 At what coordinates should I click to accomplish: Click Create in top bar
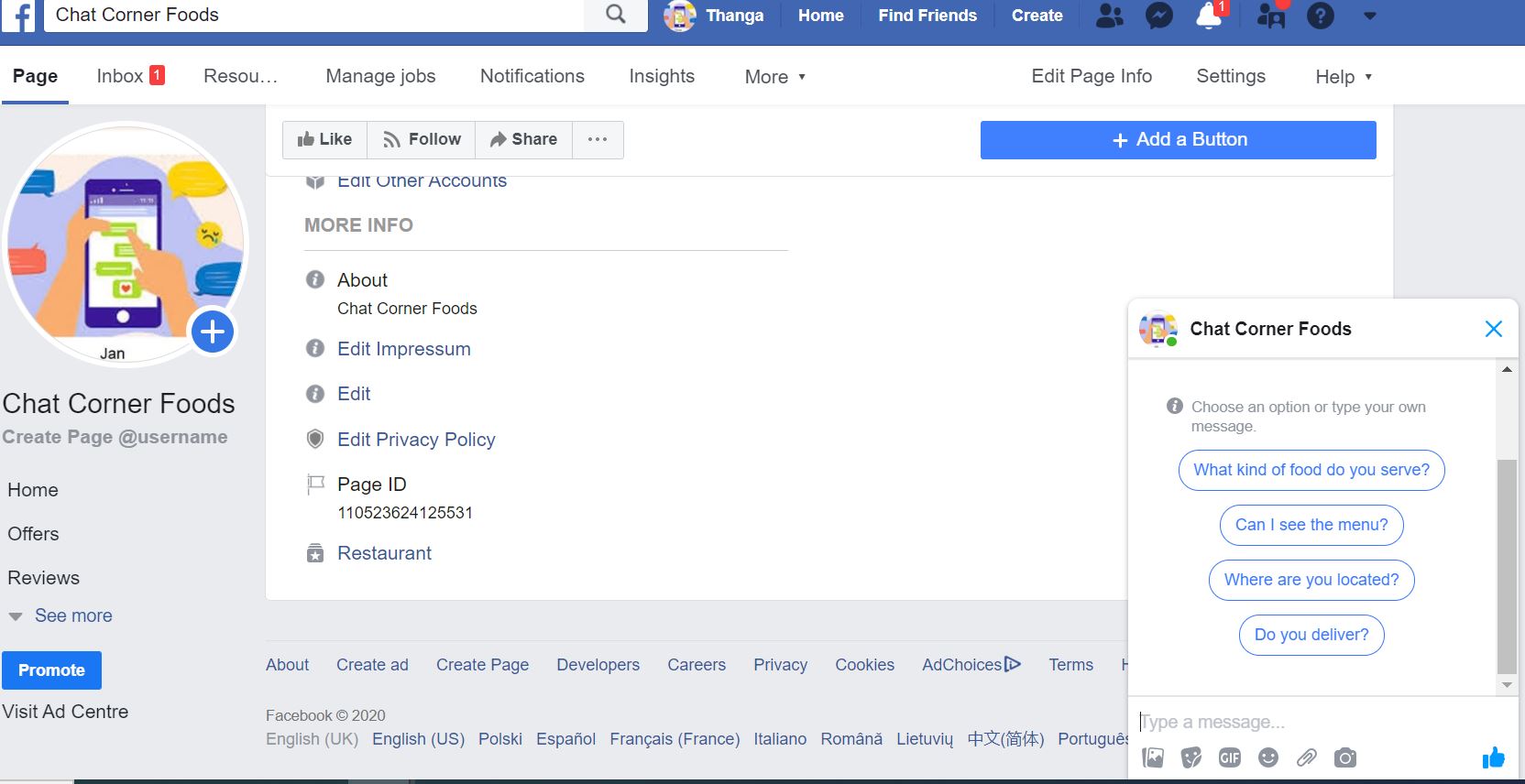coord(1037,16)
